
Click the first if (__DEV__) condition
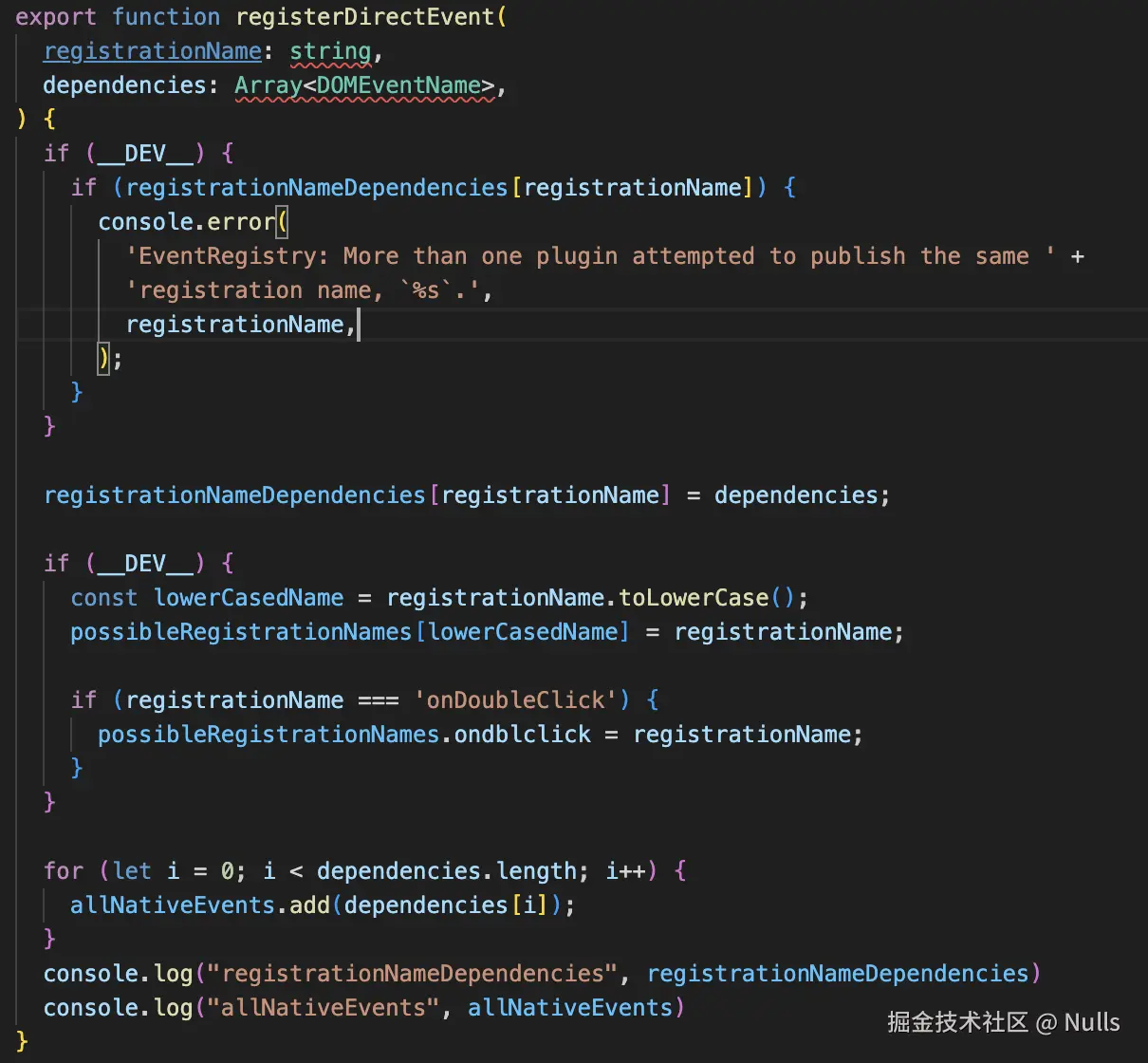pyautogui.click(x=124, y=154)
